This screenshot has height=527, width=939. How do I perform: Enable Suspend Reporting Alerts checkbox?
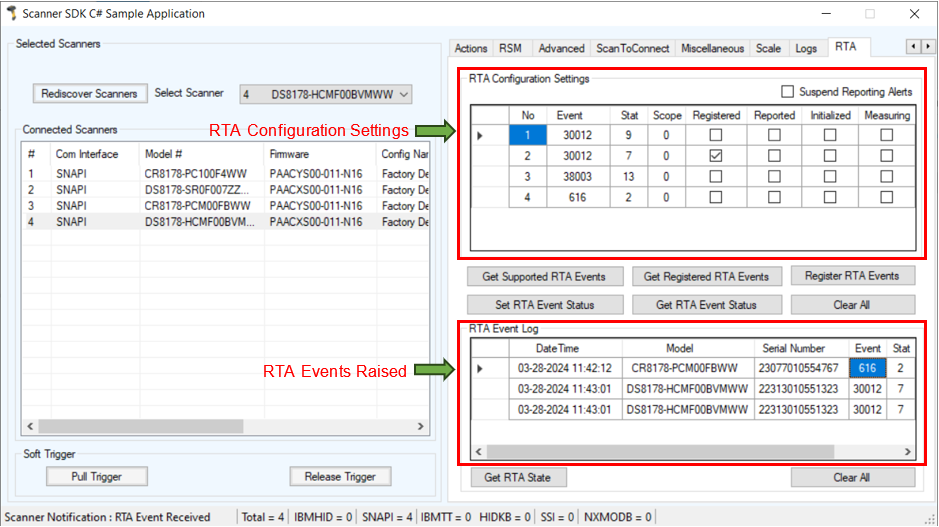click(788, 92)
